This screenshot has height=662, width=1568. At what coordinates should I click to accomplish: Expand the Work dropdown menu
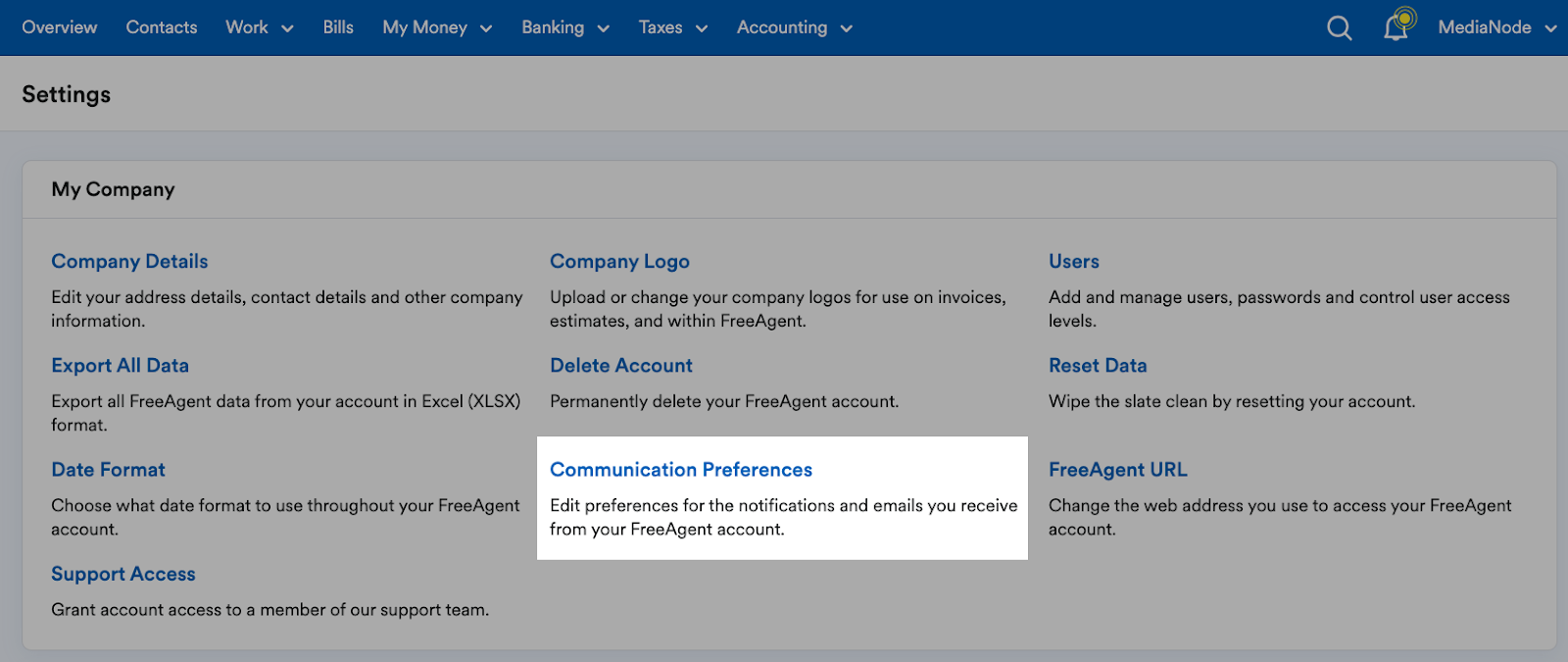click(x=260, y=27)
